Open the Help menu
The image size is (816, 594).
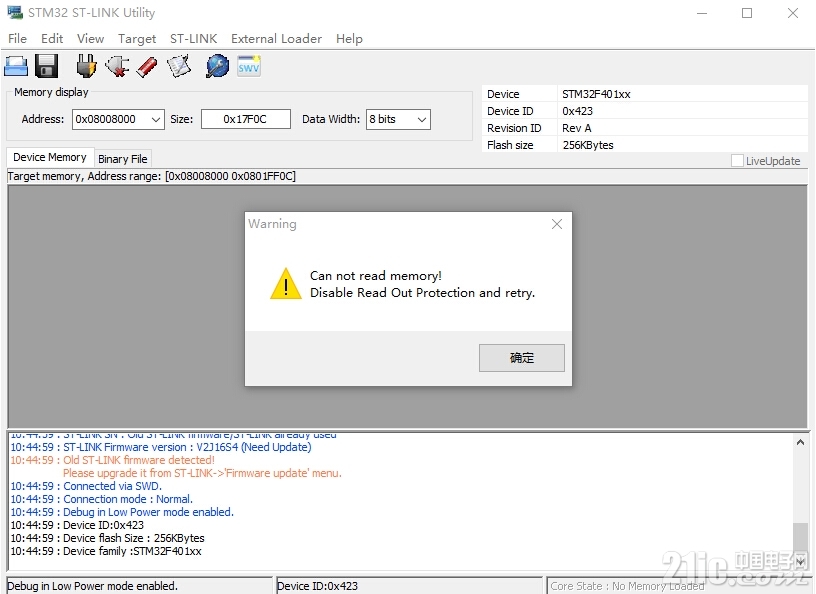coord(349,39)
